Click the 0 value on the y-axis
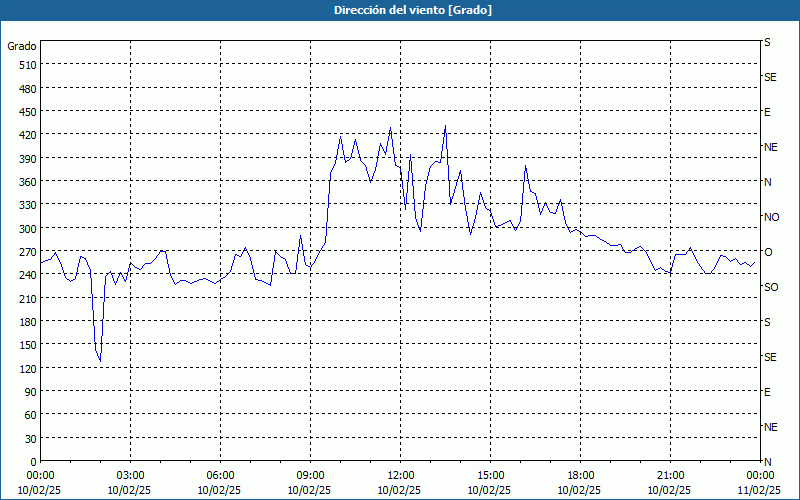The height and width of the screenshot is (500, 800). coord(34,462)
